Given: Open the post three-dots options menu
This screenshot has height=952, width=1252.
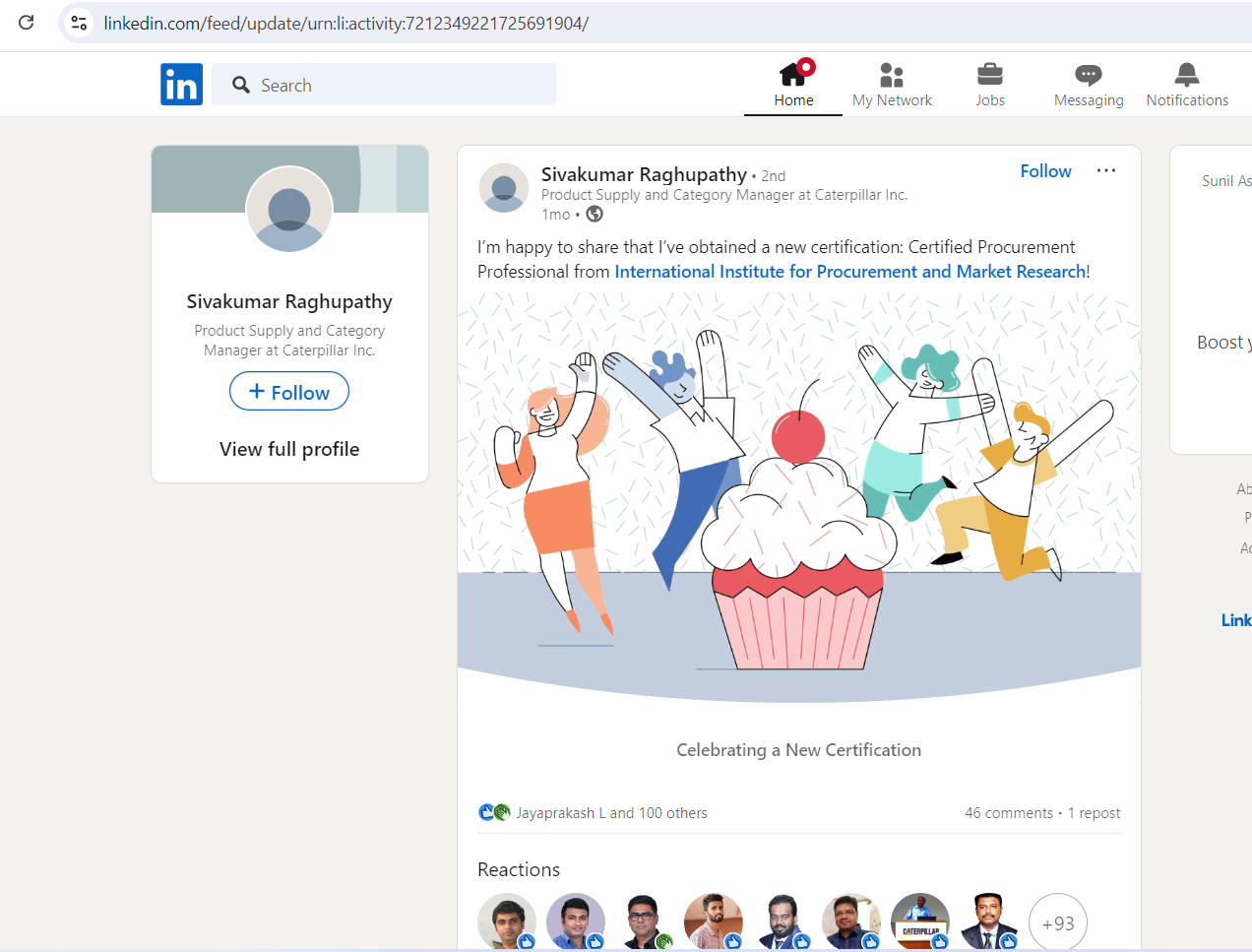Looking at the screenshot, I should point(1106,170).
